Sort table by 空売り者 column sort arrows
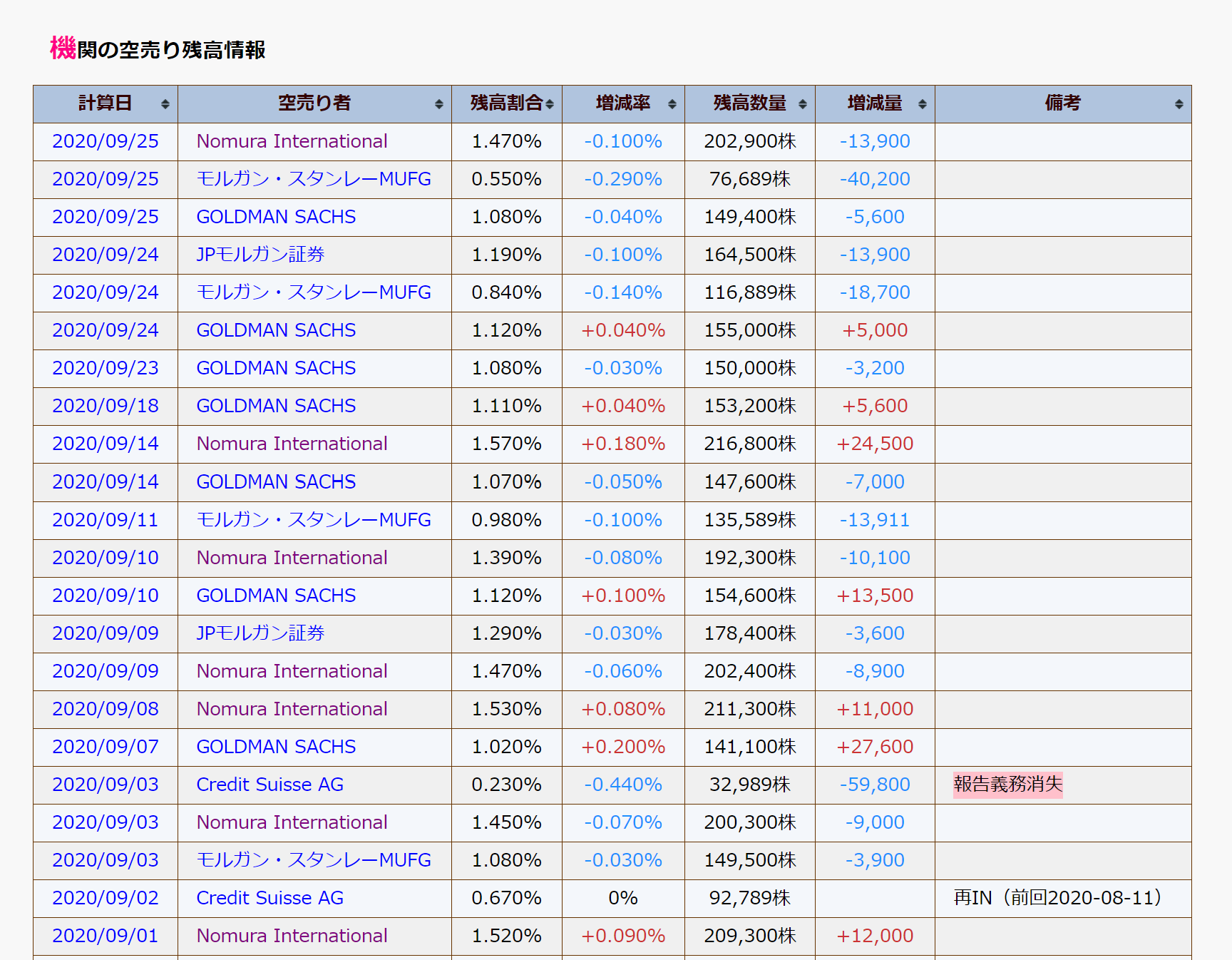 click(438, 104)
